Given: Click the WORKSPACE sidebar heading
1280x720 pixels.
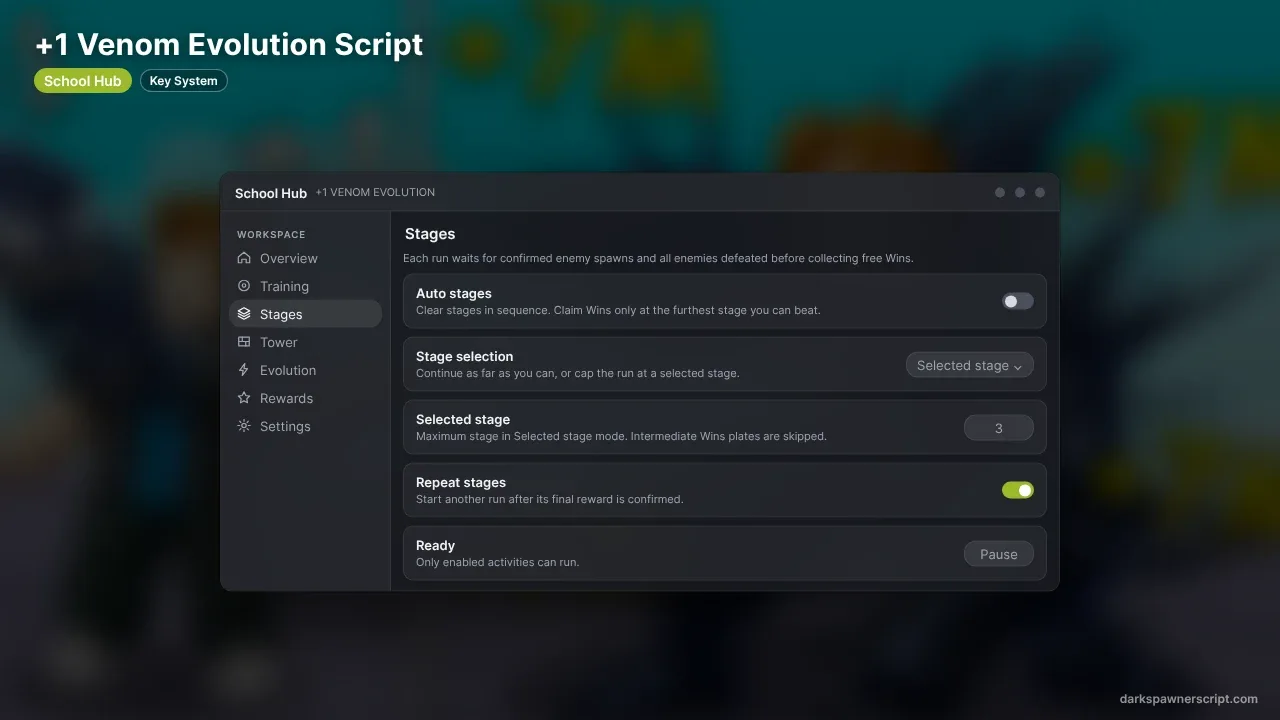Looking at the screenshot, I should [271, 235].
